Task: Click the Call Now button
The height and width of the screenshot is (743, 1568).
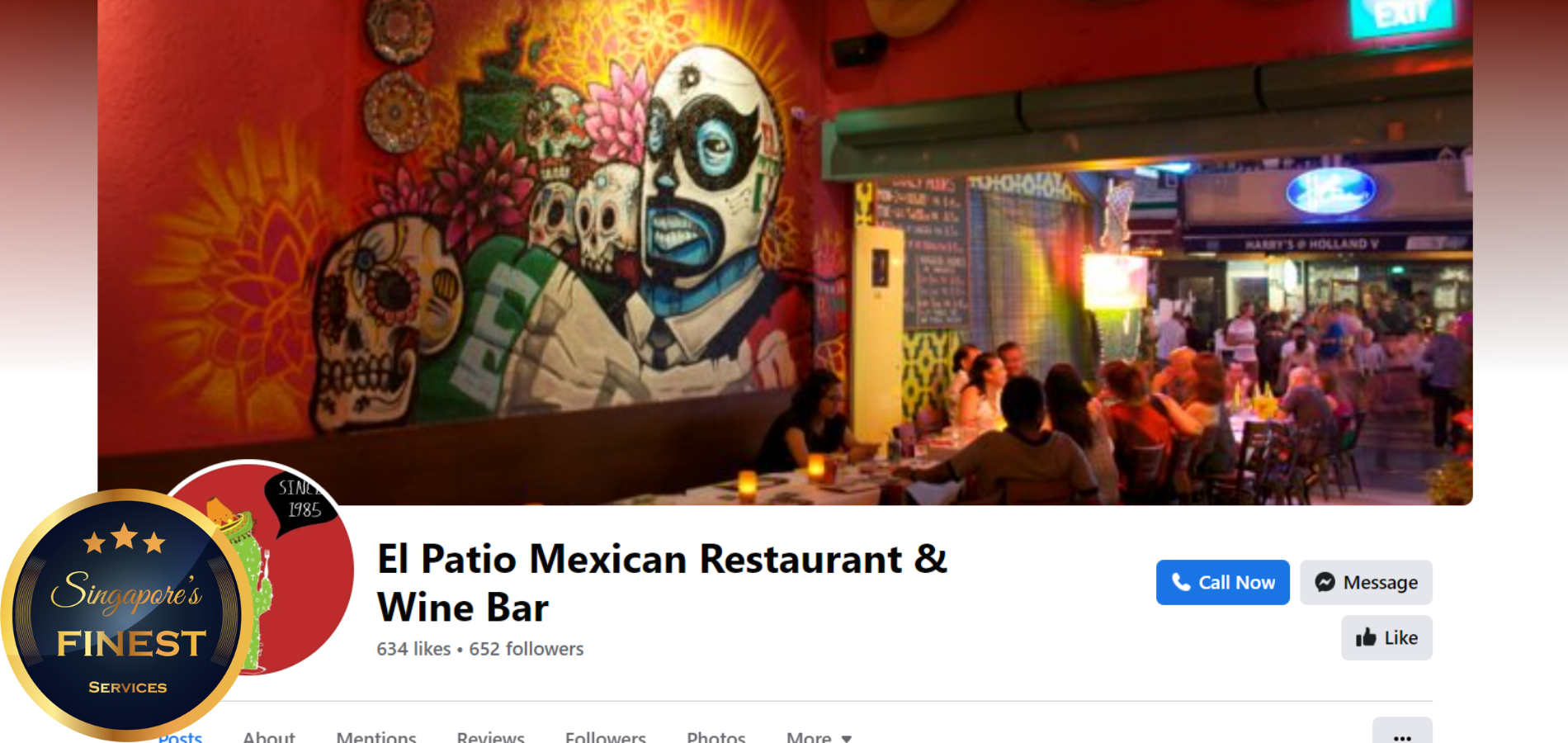Action: tap(1223, 582)
